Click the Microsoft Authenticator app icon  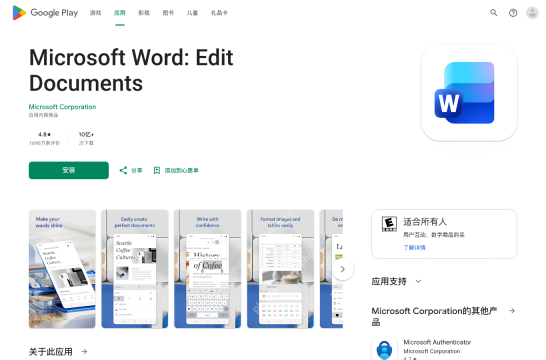(384, 349)
